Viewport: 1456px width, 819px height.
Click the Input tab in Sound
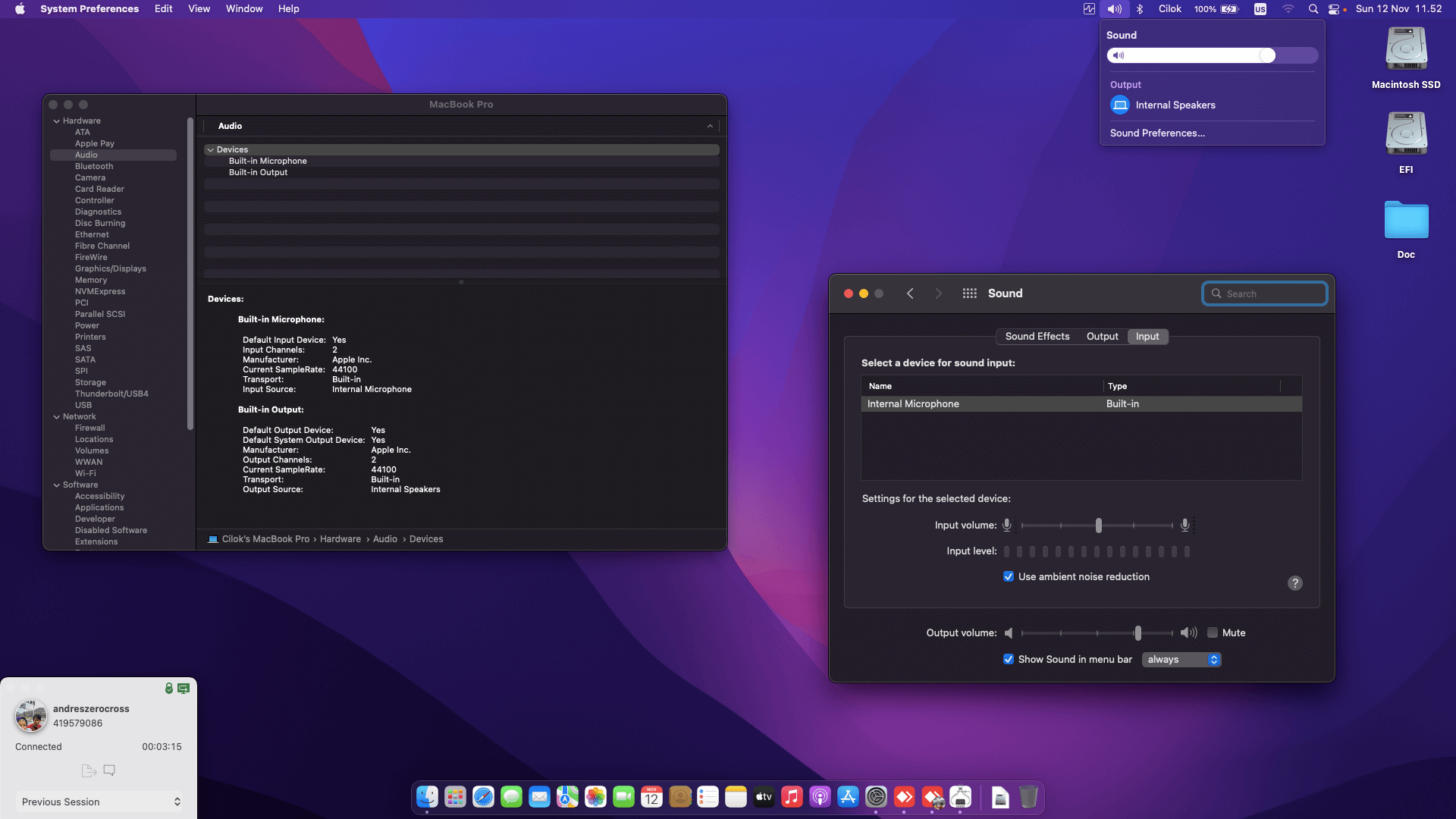[x=1147, y=336]
